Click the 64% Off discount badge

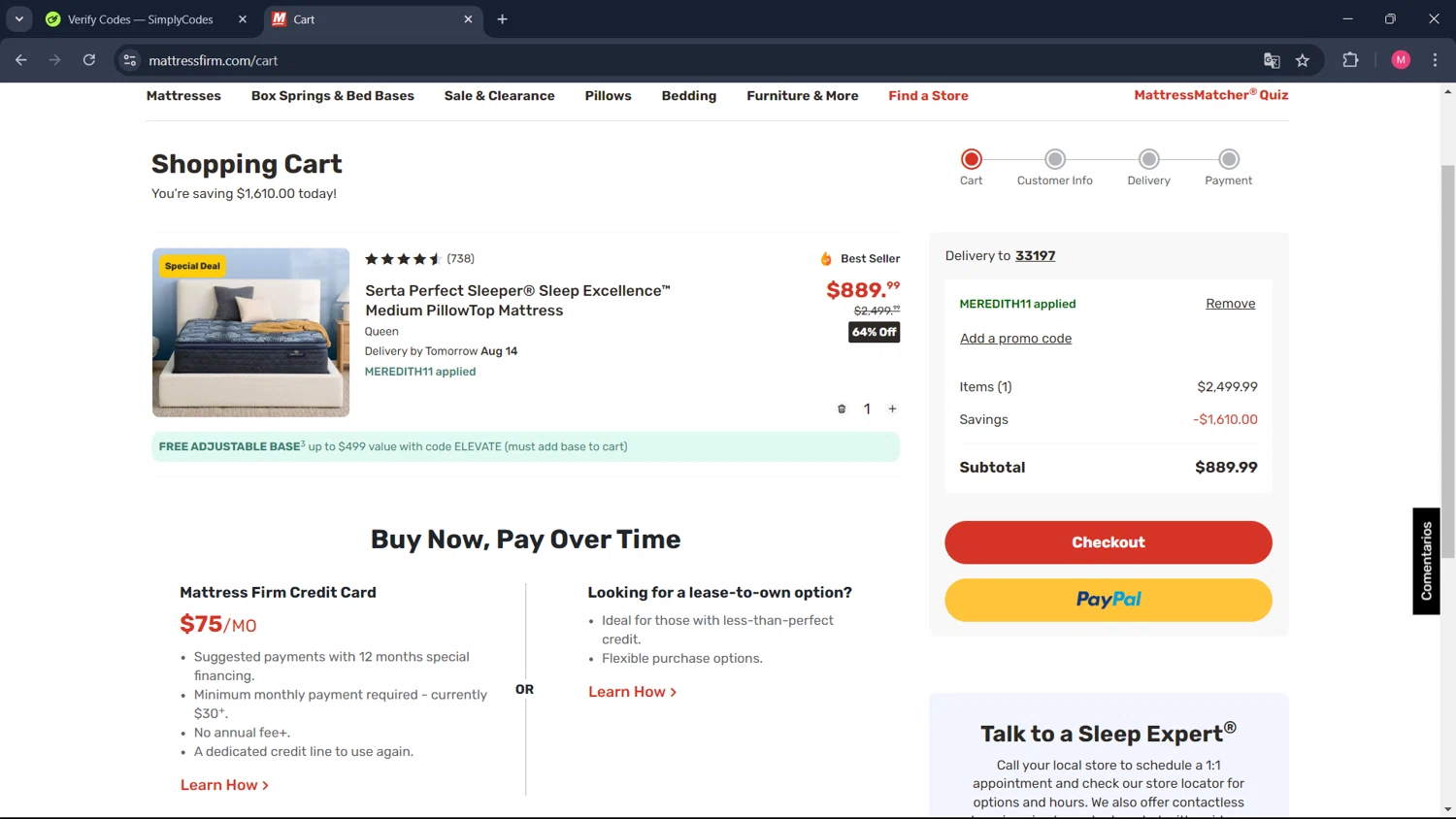(875, 332)
